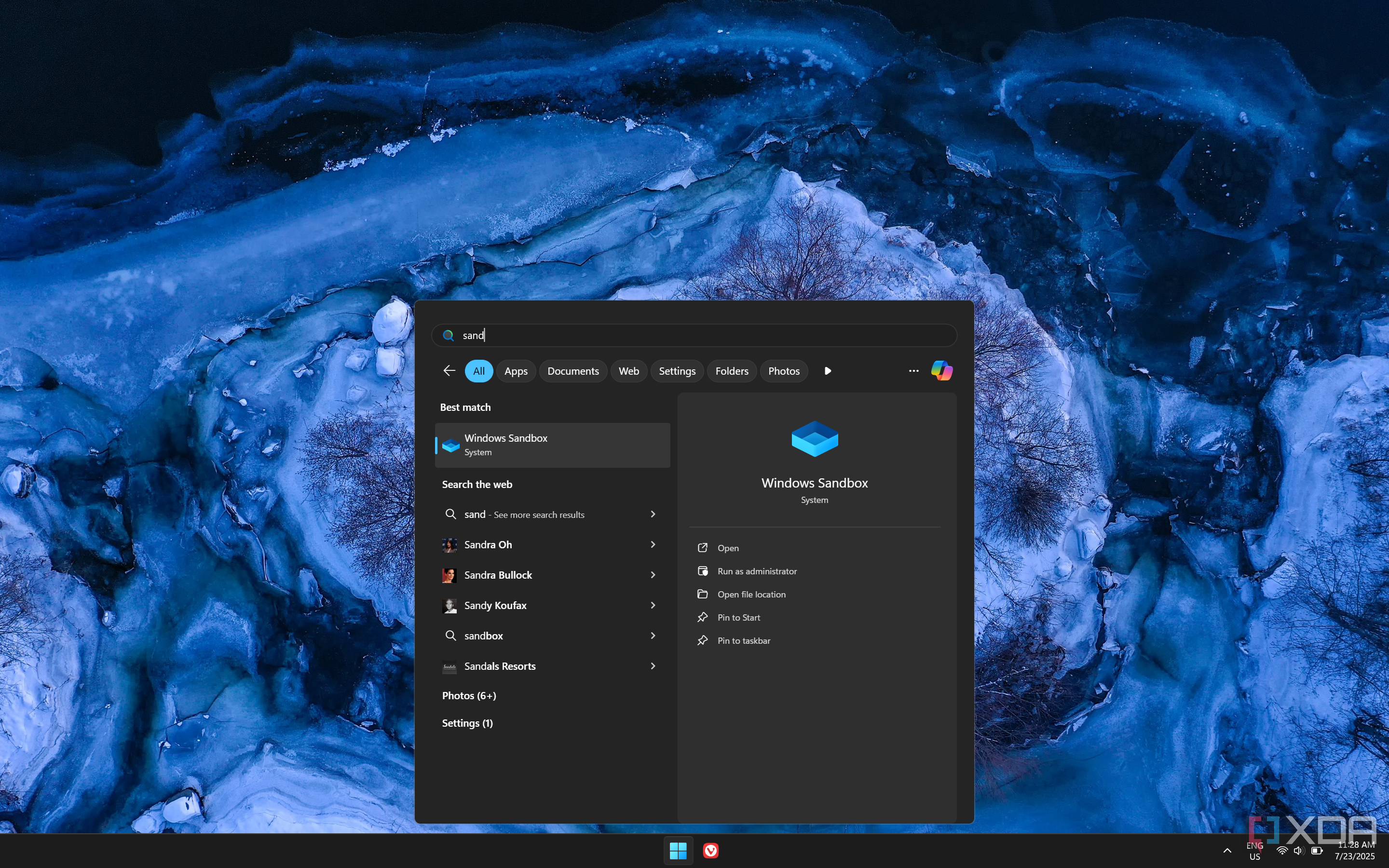
Task: Click the Open file location folder icon
Action: pyautogui.click(x=703, y=594)
